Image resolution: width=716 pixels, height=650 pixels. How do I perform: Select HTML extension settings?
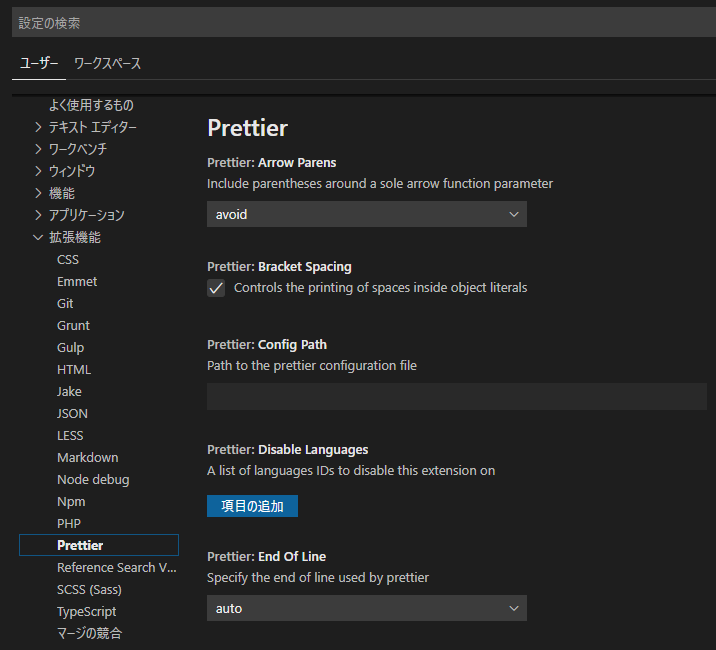click(74, 370)
